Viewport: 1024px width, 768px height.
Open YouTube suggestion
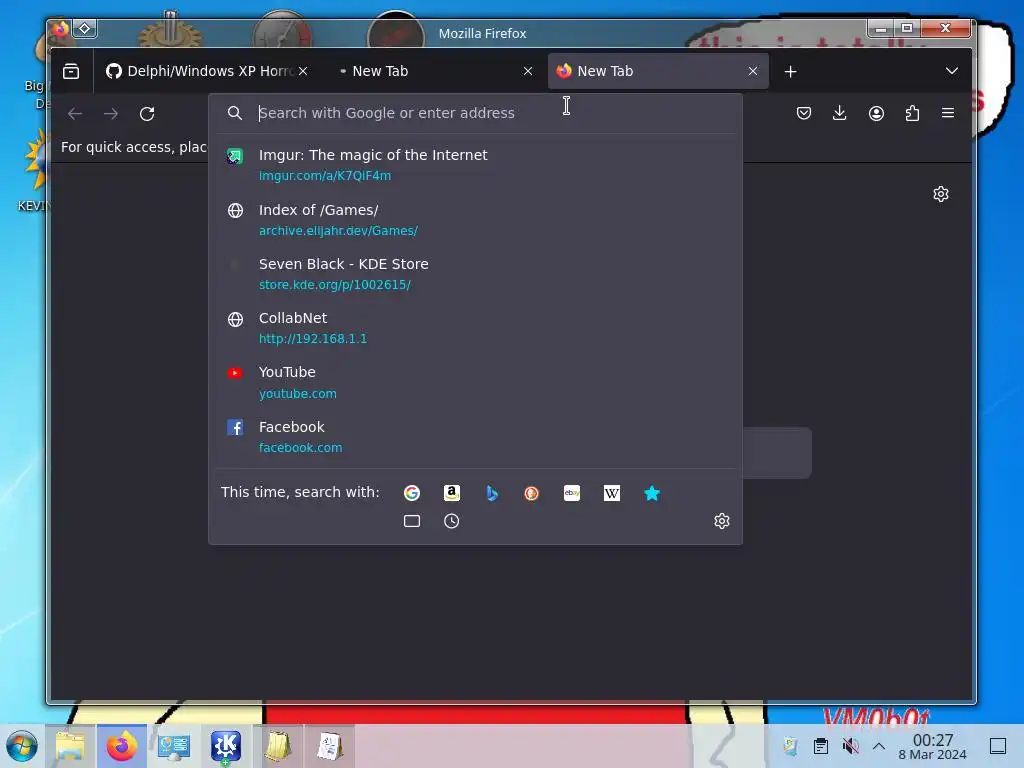click(x=475, y=382)
